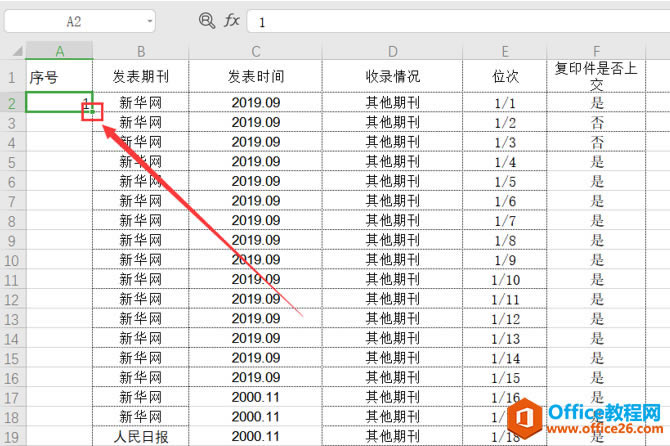Click the 复印件是否上交 header cell

tap(596, 76)
